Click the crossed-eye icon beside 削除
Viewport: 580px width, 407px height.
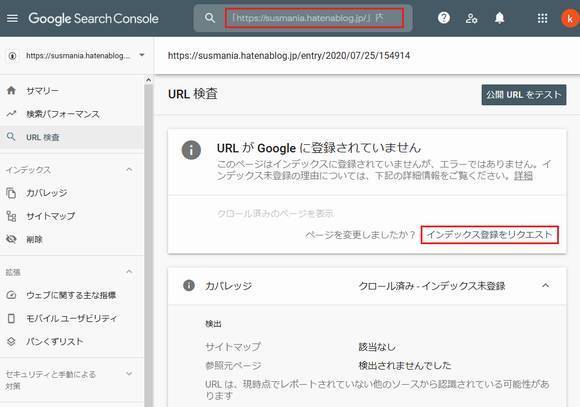(x=11, y=239)
